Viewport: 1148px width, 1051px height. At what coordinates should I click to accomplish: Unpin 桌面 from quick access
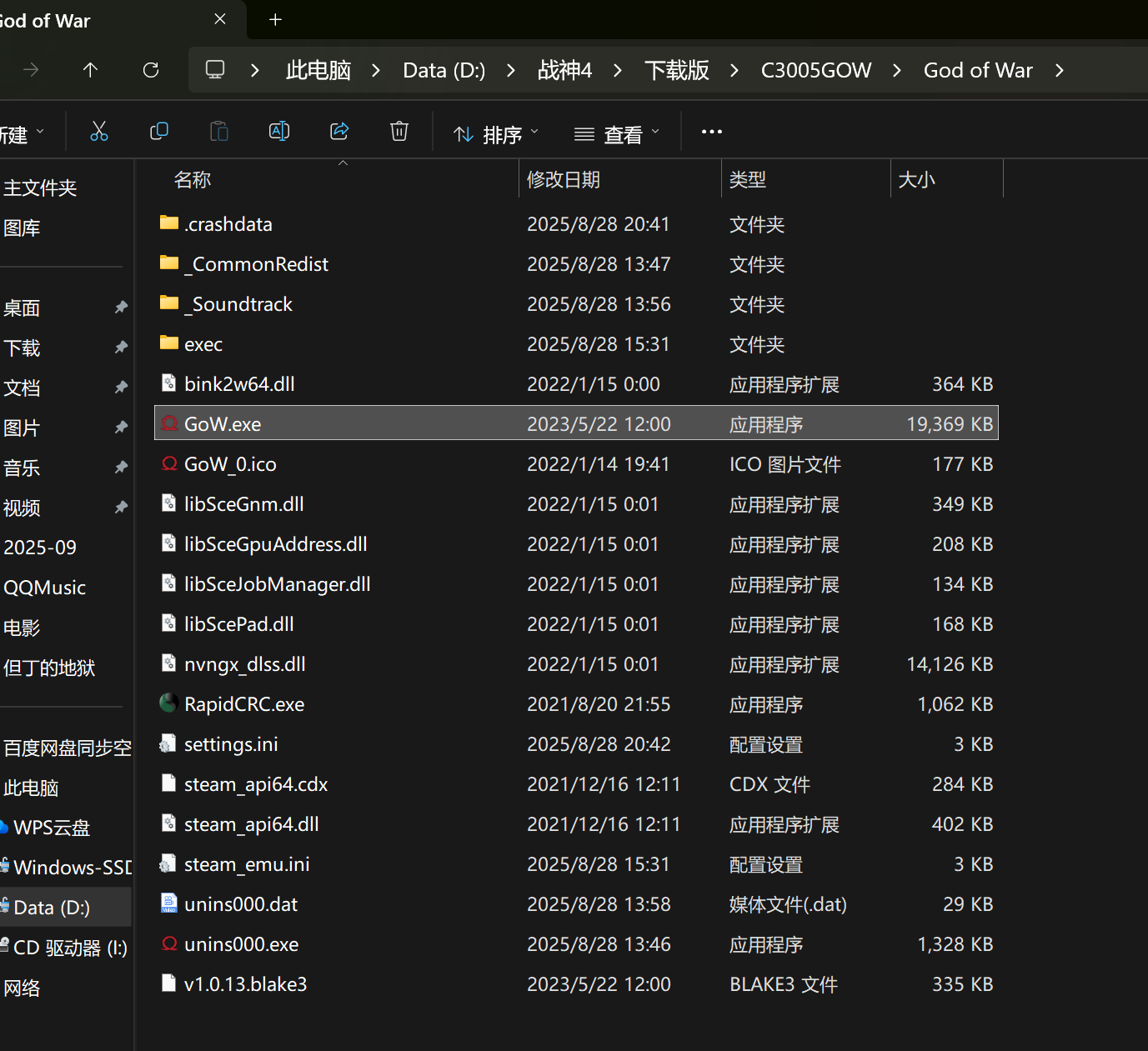pyautogui.click(x=121, y=308)
